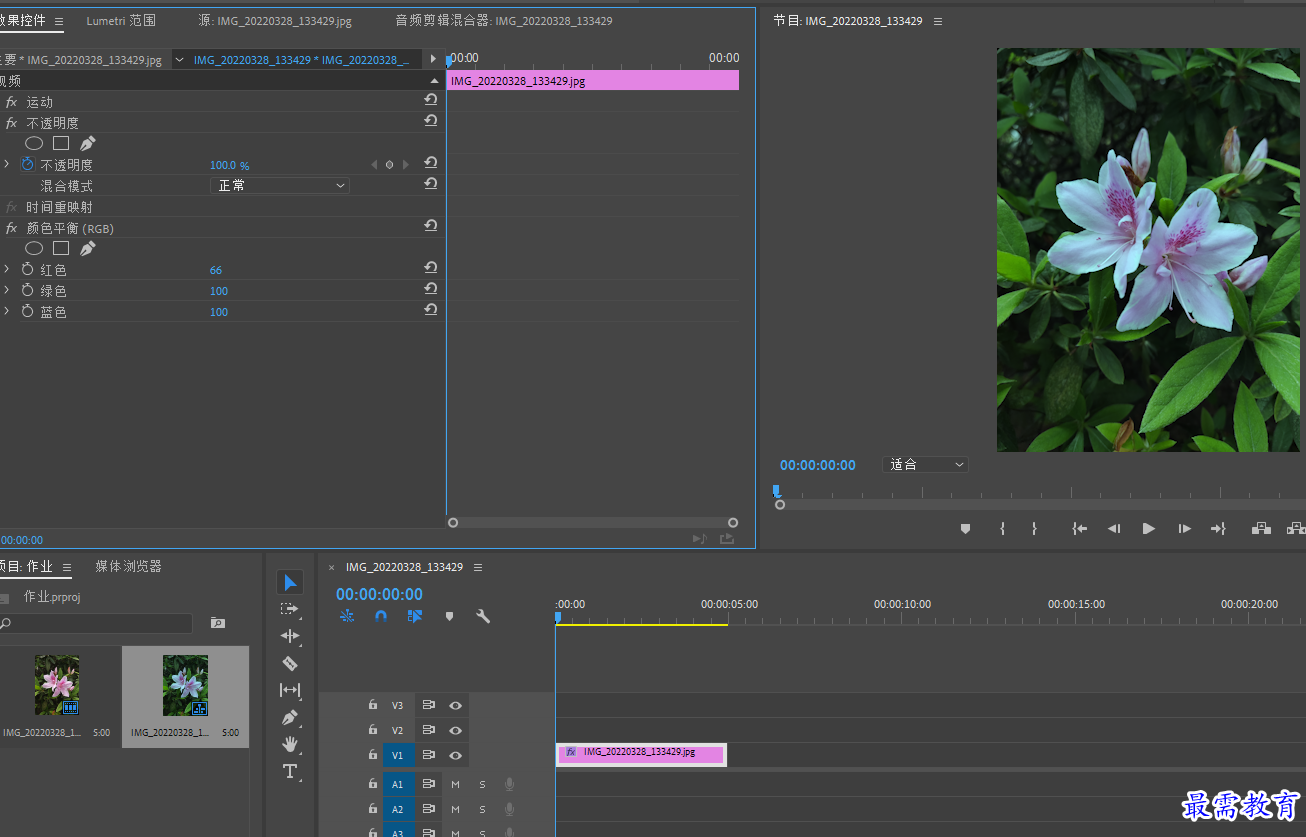Expand the 绿色 parameter
The width and height of the screenshot is (1306, 837).
(7, 290)
